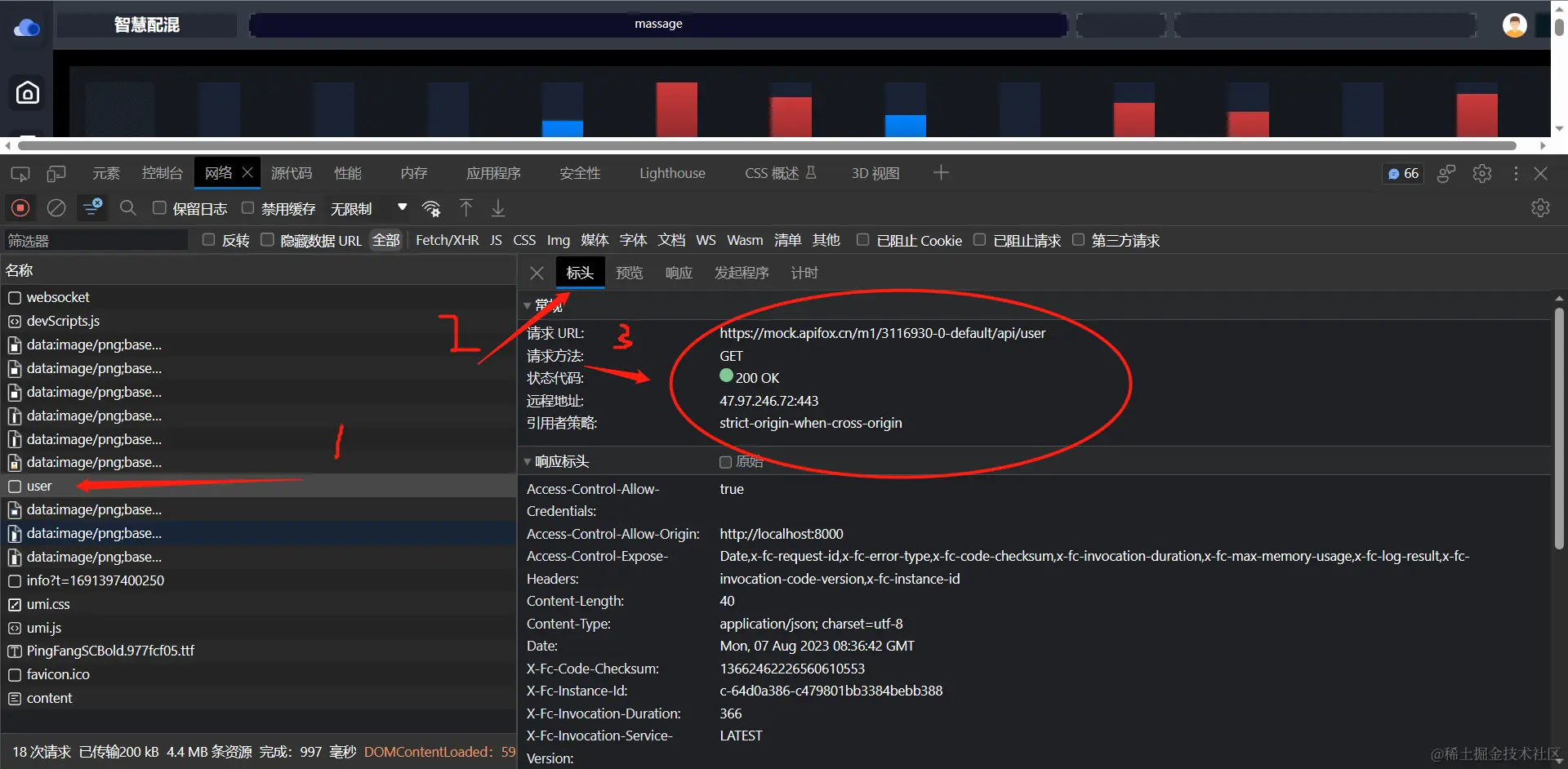Open the throttling dropdown

368,209
